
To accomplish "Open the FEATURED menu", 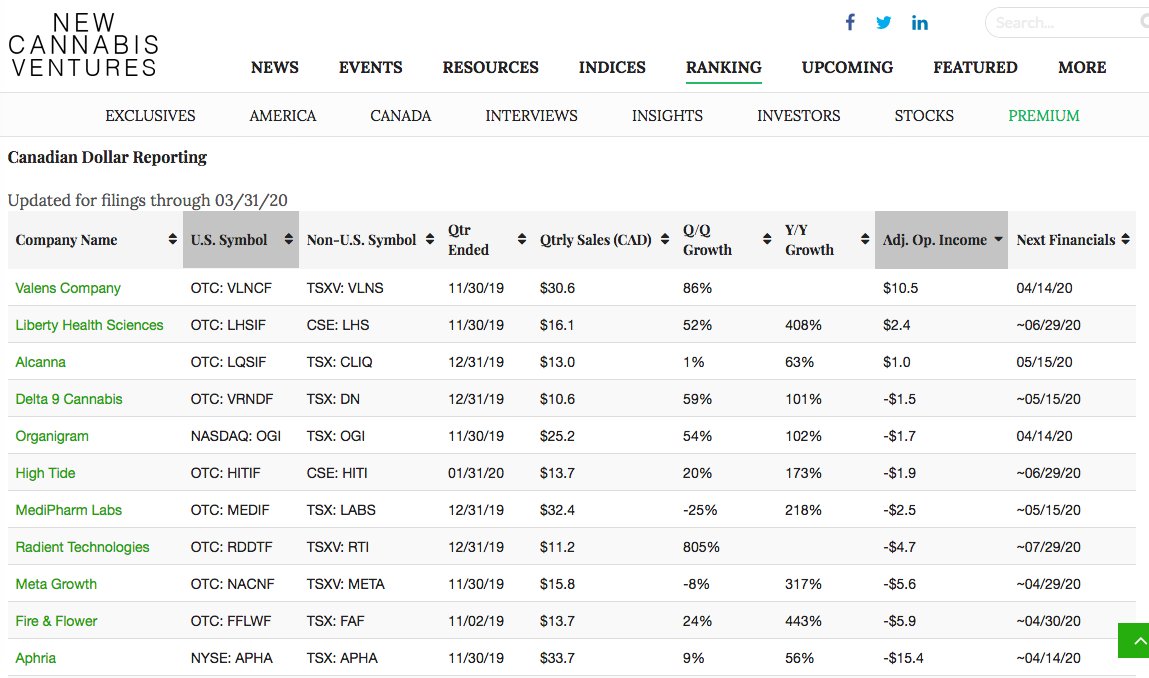I will [x=975, y=67].
